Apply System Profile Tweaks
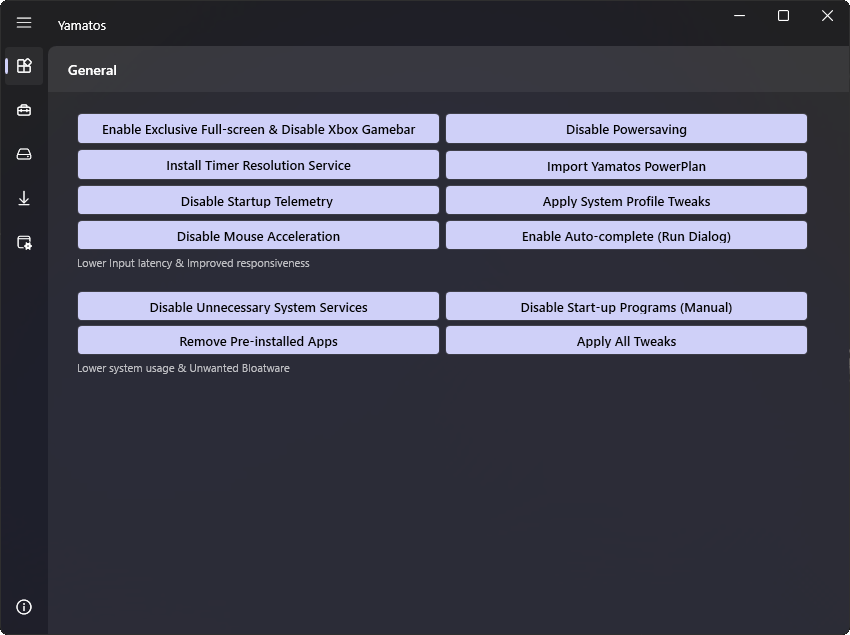The width and height of the screenshot is (850, 635). click(x=626, y=201)
